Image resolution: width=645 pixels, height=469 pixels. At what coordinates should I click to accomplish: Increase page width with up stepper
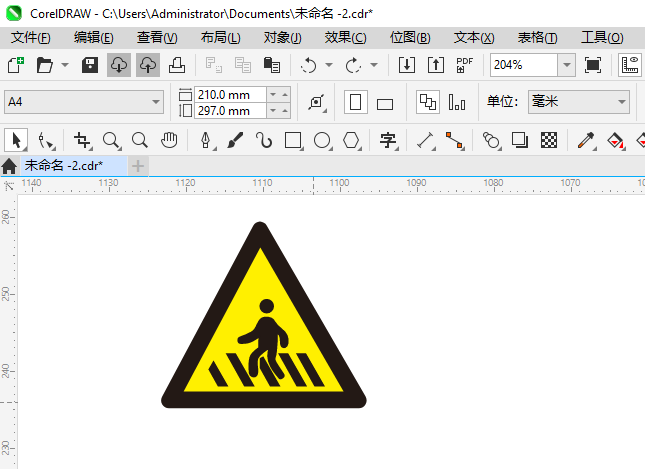[x=285, y=95]
